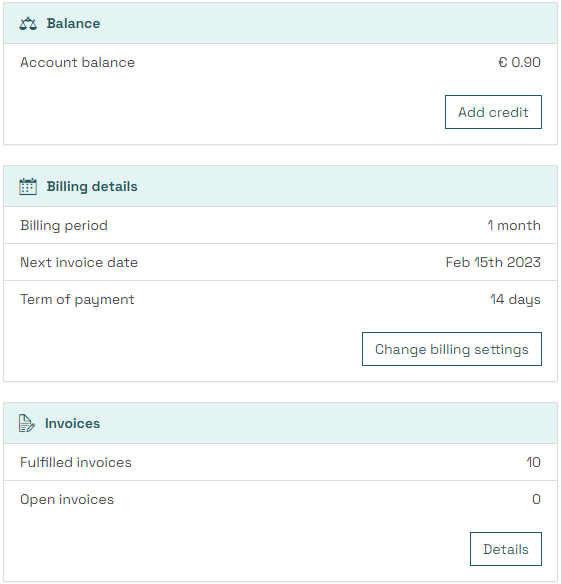Click the fulfilled invoices count 10
Viewport: 561px width, 584px height.
click(533, 462)
